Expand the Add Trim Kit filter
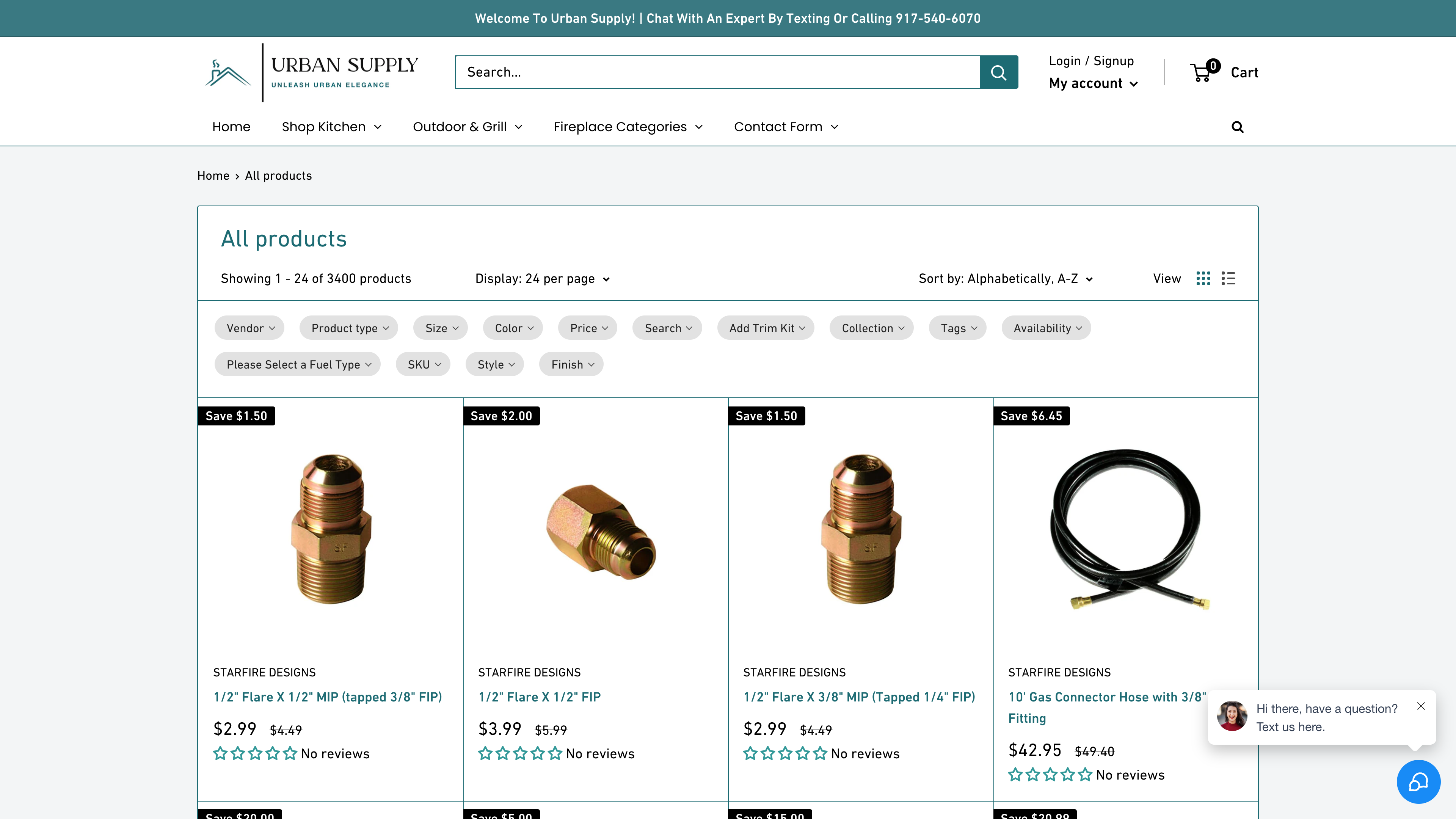The height and width of the screenshot is (819, 1456). [766, 328]
